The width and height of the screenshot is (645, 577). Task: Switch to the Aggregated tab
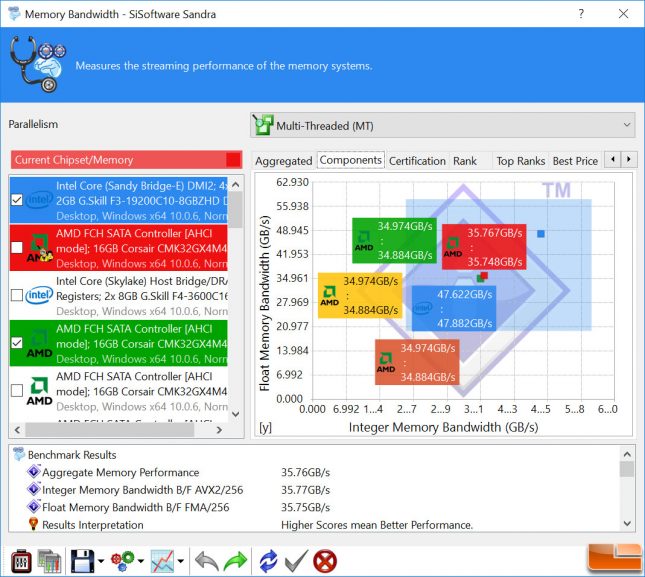tap(283, 161)
